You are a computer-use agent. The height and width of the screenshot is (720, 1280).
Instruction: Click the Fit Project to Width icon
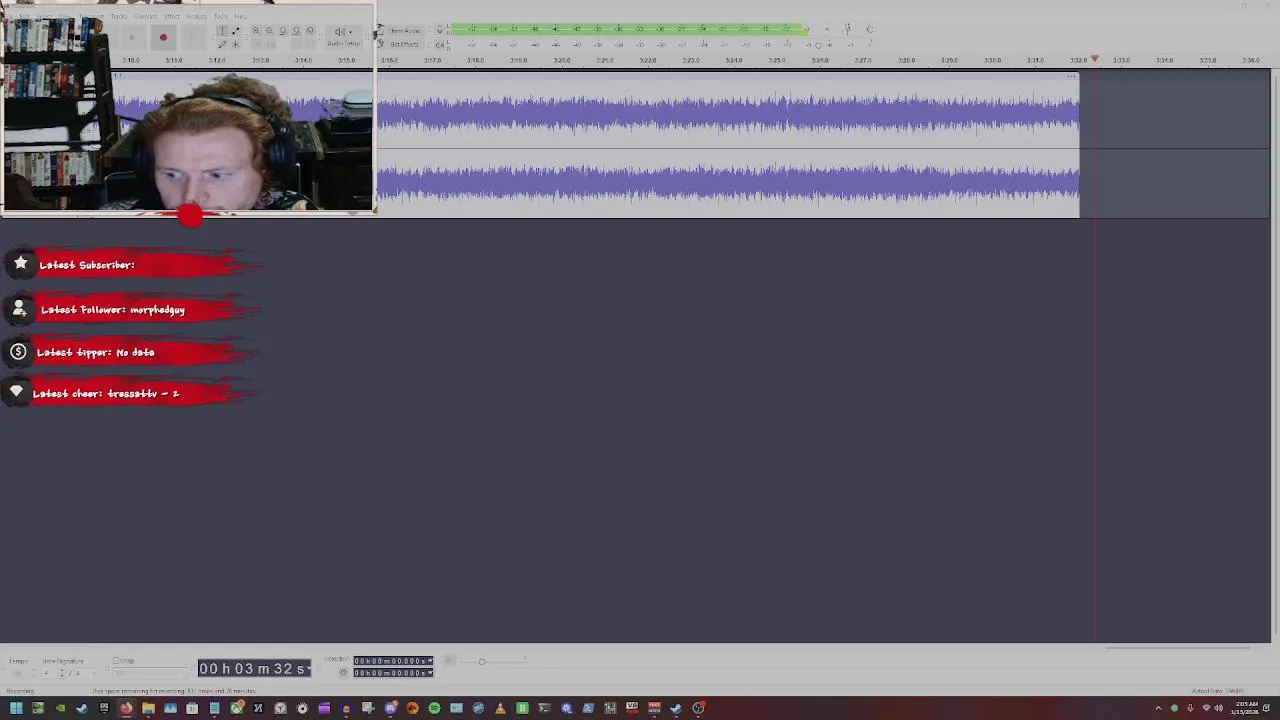point(296,30)
